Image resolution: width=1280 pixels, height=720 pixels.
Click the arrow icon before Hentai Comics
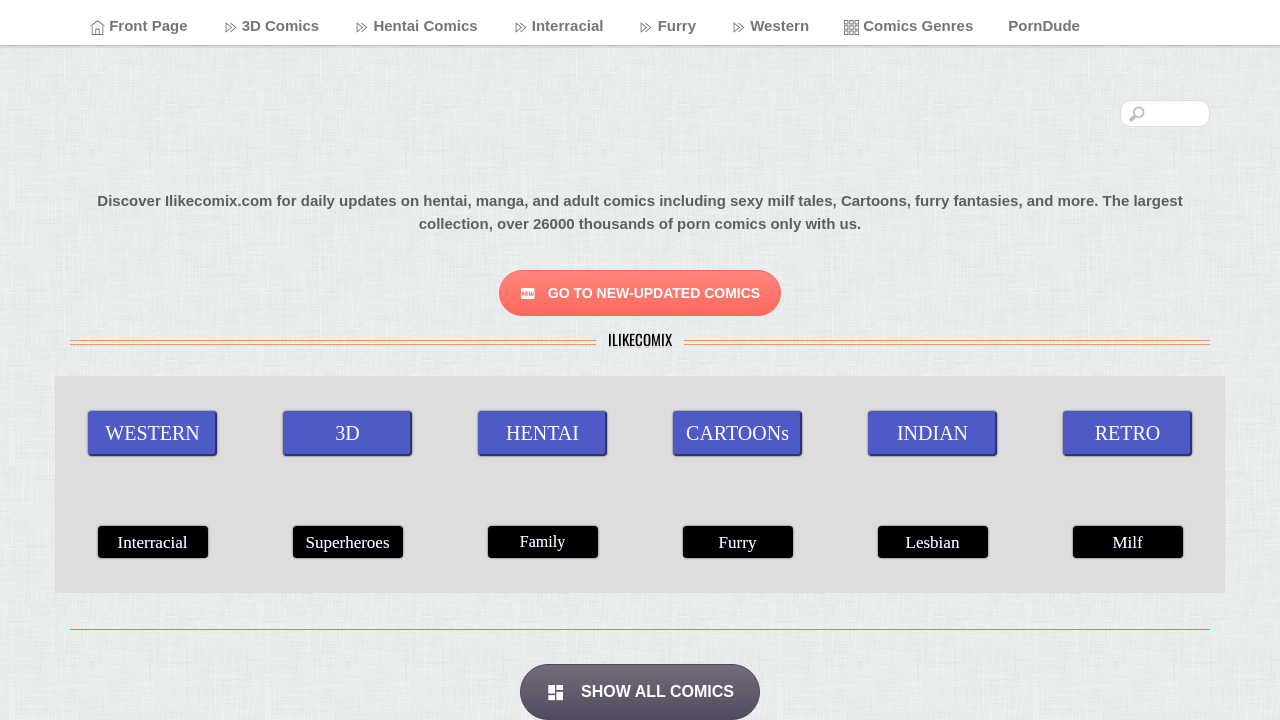click(x=362, y=27)
